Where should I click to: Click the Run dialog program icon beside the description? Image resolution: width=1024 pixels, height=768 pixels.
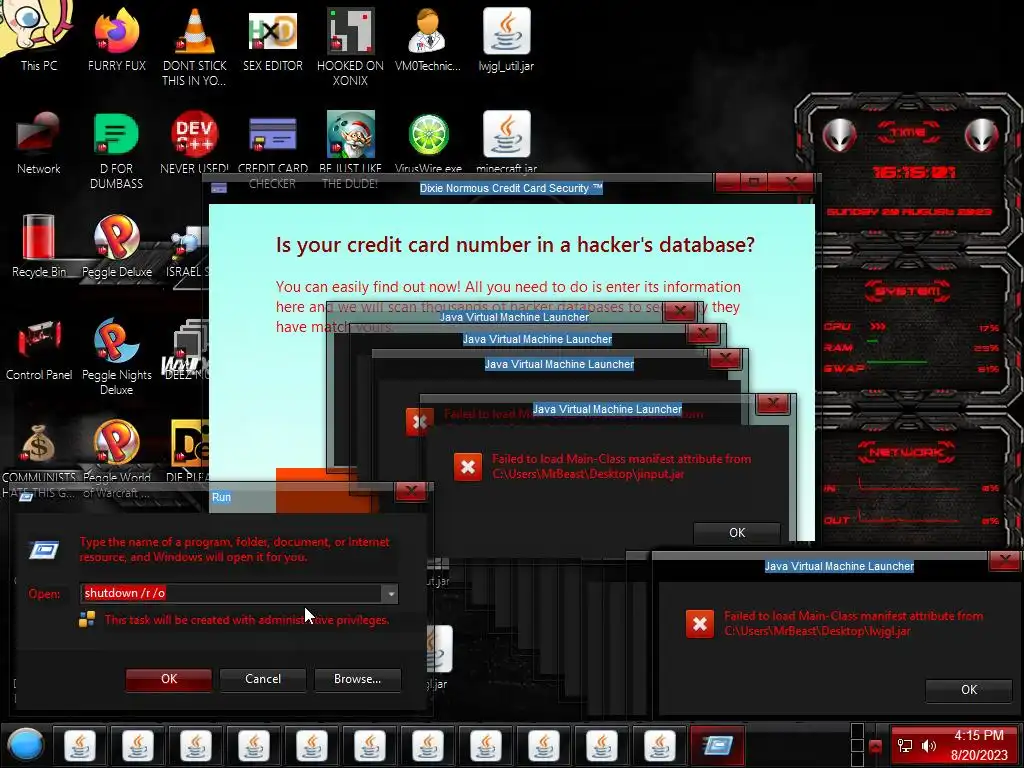pos(44,550)
